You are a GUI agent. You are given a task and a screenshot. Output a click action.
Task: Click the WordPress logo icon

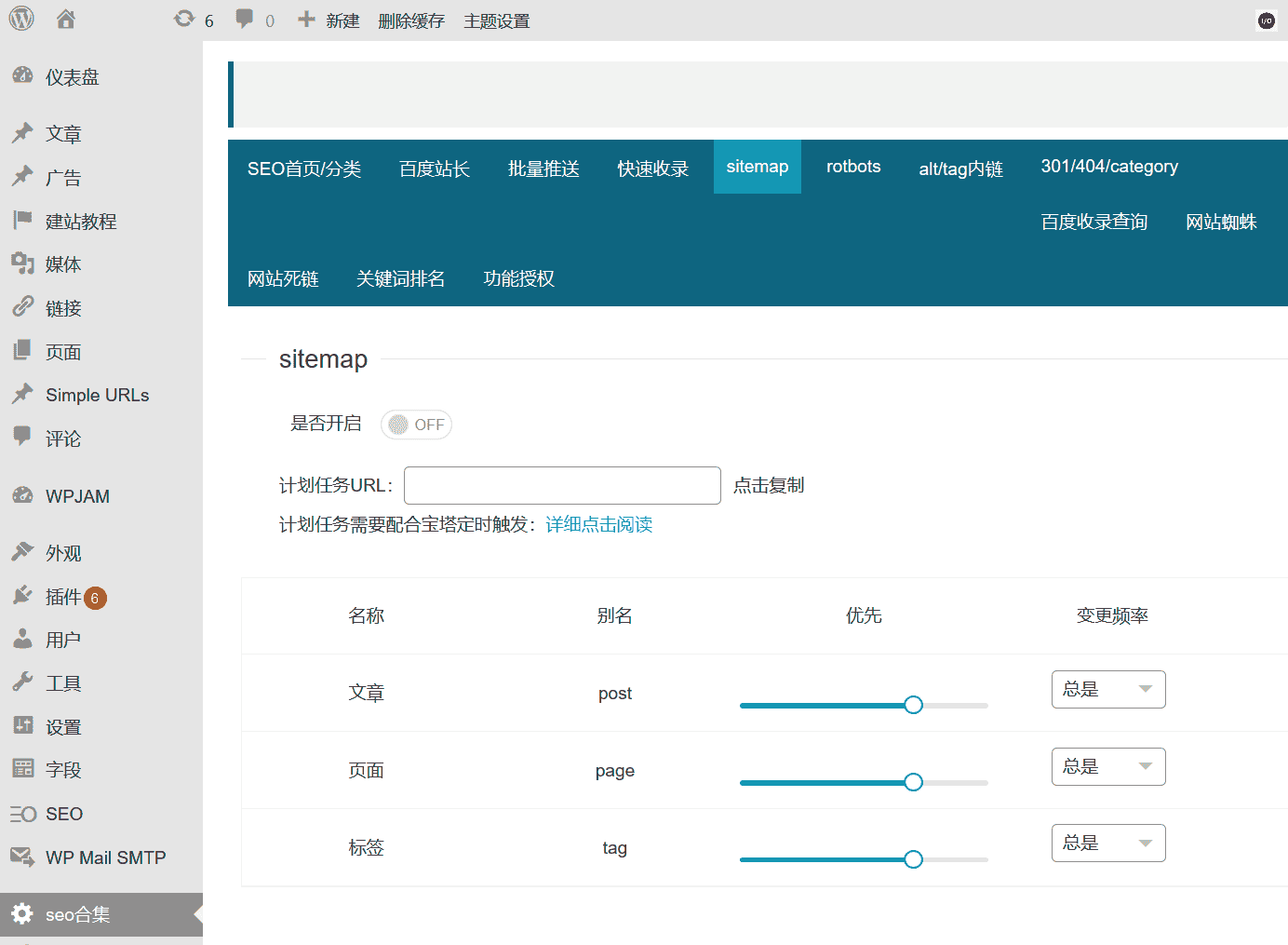[21, 19]
